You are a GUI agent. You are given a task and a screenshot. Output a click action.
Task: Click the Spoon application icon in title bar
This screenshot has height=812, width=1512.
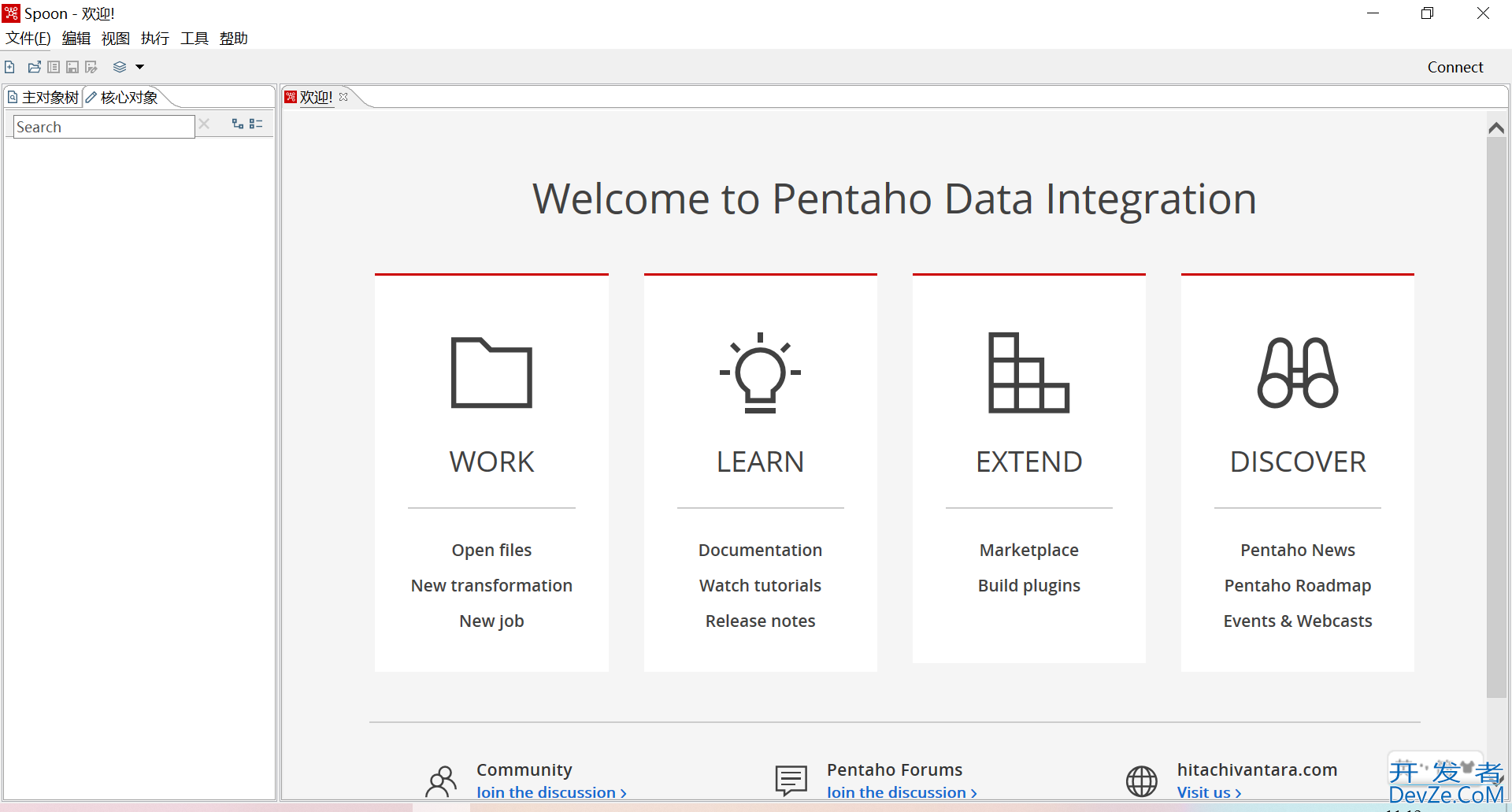tap(11, 13)
